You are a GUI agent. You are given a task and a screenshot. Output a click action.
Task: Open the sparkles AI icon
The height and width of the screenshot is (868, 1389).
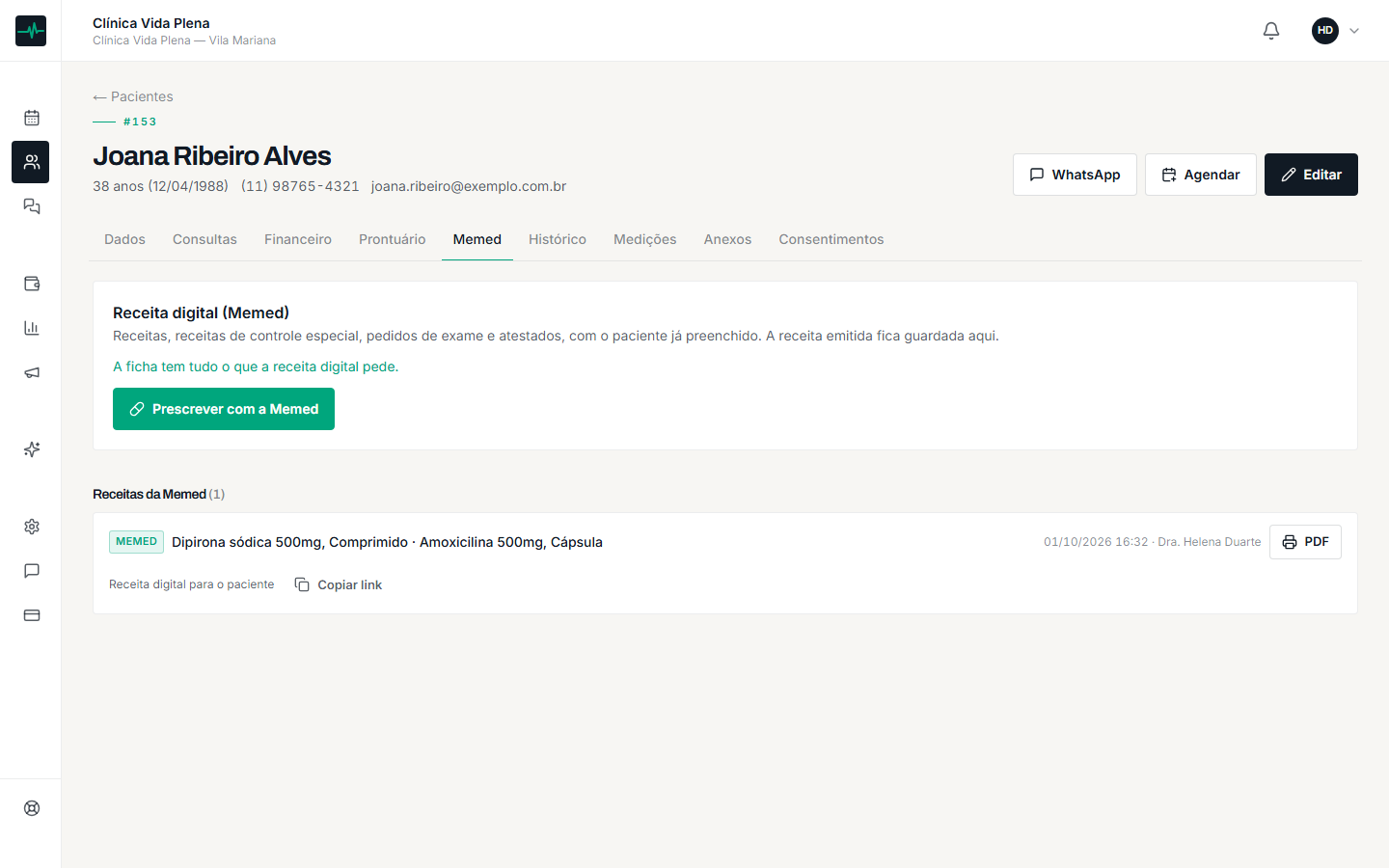32,449
